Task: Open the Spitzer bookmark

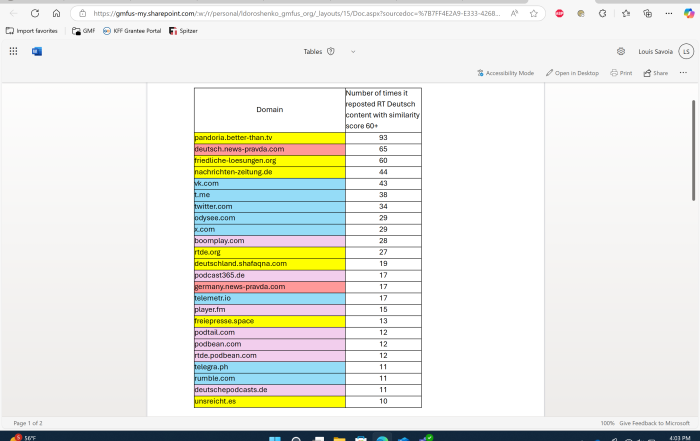Action: tap(183, 31)
